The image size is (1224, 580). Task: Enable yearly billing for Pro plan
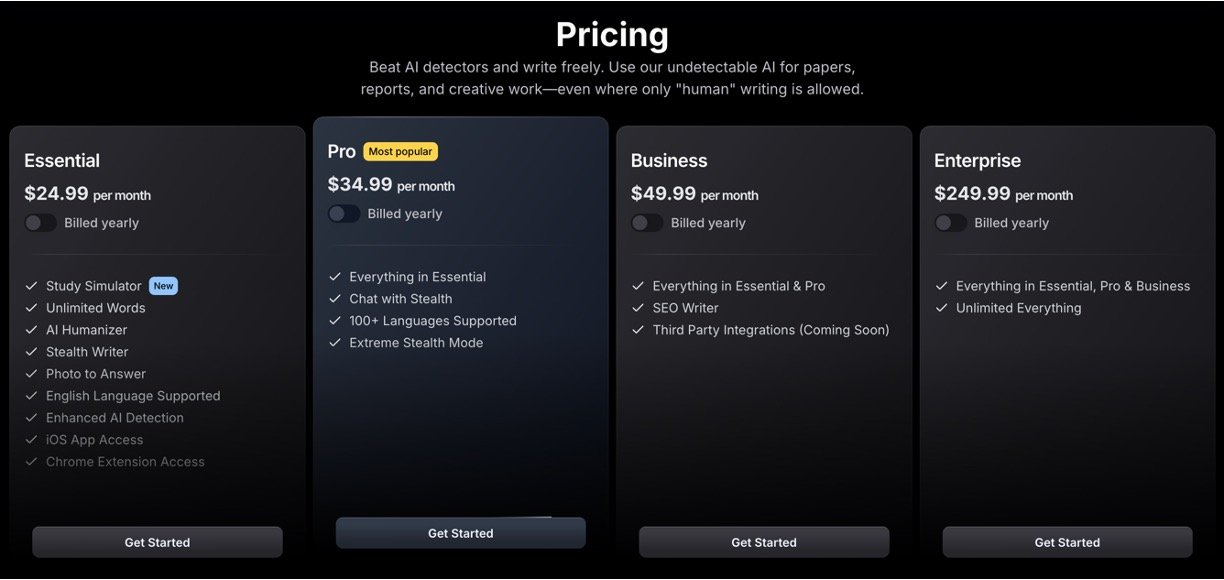click(343, 214)
